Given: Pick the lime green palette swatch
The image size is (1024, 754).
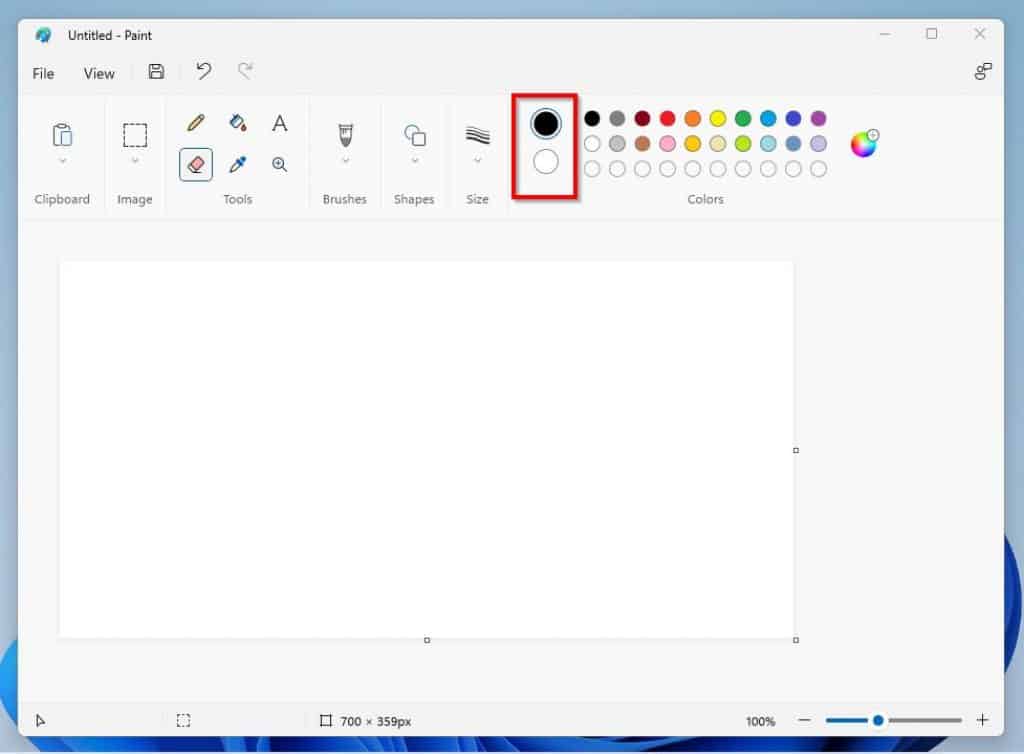Looking at the screenshot, I should [x=743, y=144].
